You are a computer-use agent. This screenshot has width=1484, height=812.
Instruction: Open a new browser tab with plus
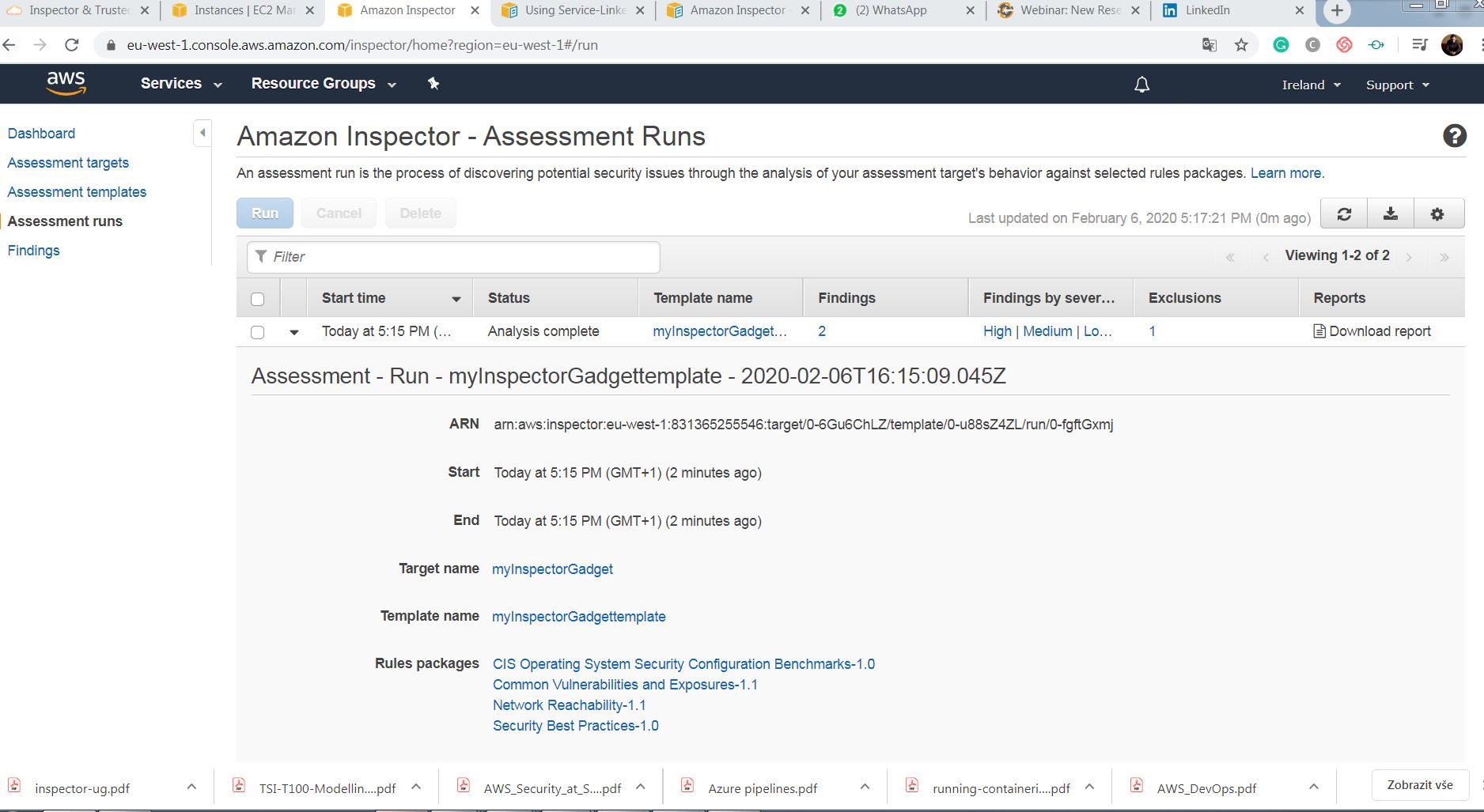tap(1337, 11)
